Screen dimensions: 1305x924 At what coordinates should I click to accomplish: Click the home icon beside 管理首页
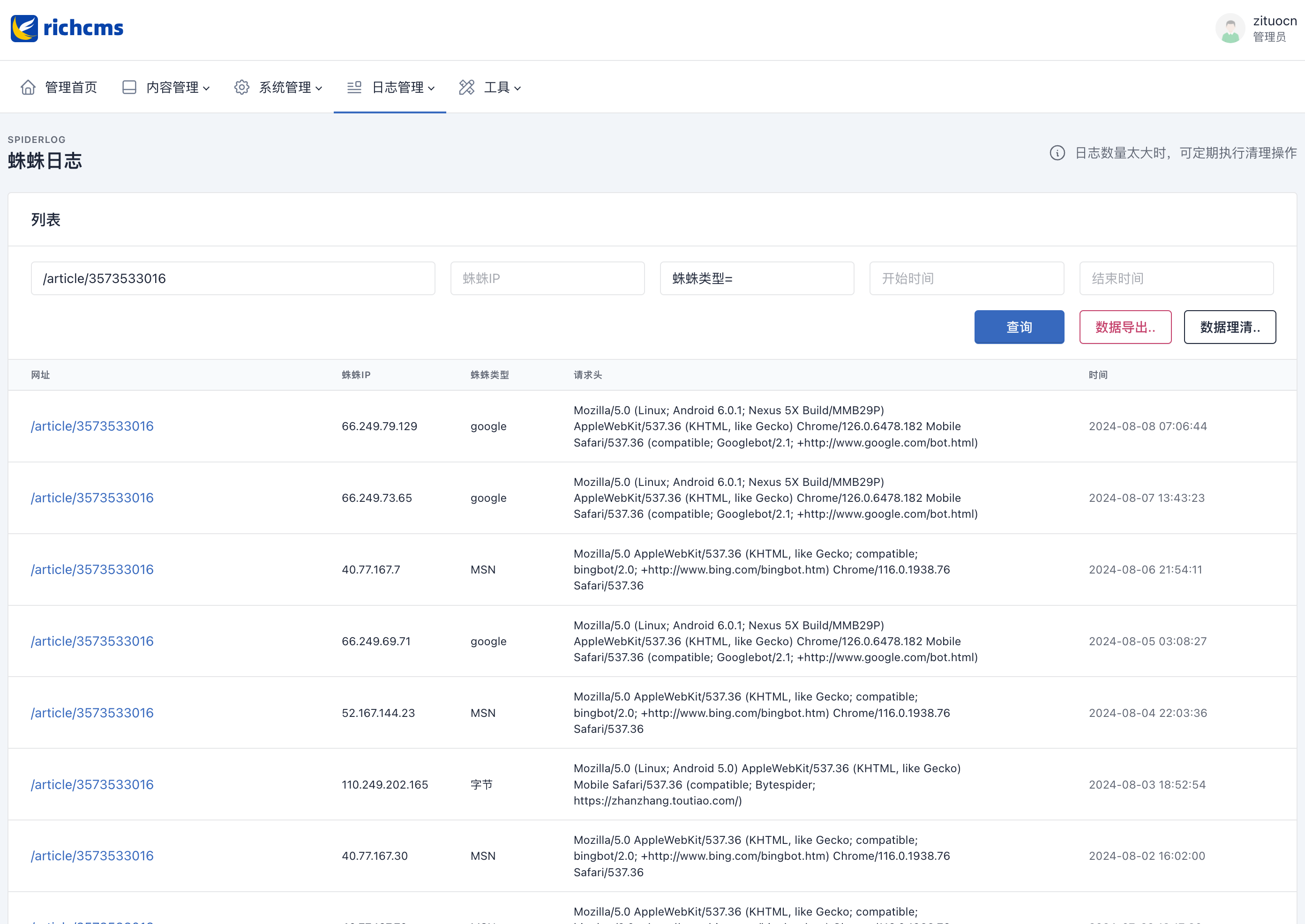click(x=28, y=87)
